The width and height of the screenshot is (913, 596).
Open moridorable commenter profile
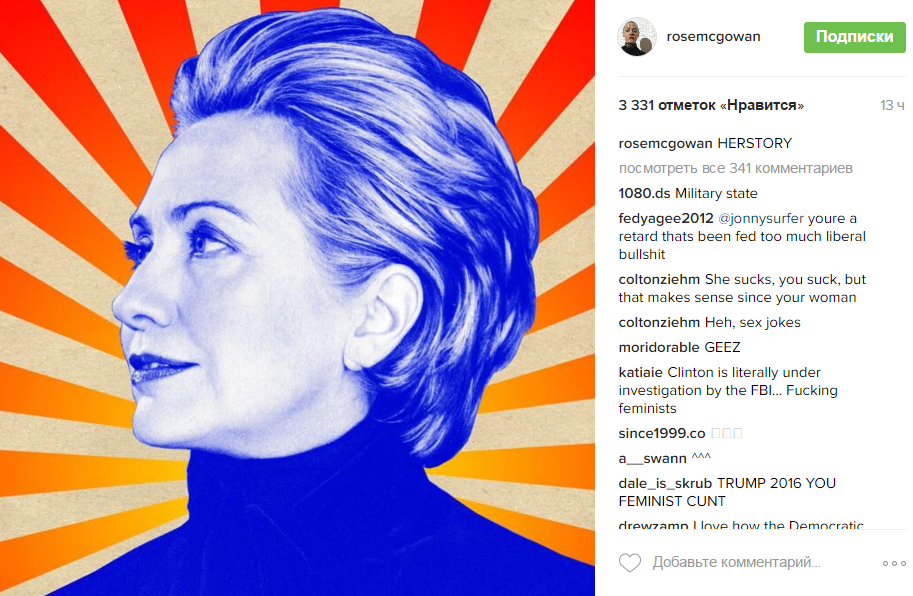tap(659, 347)
